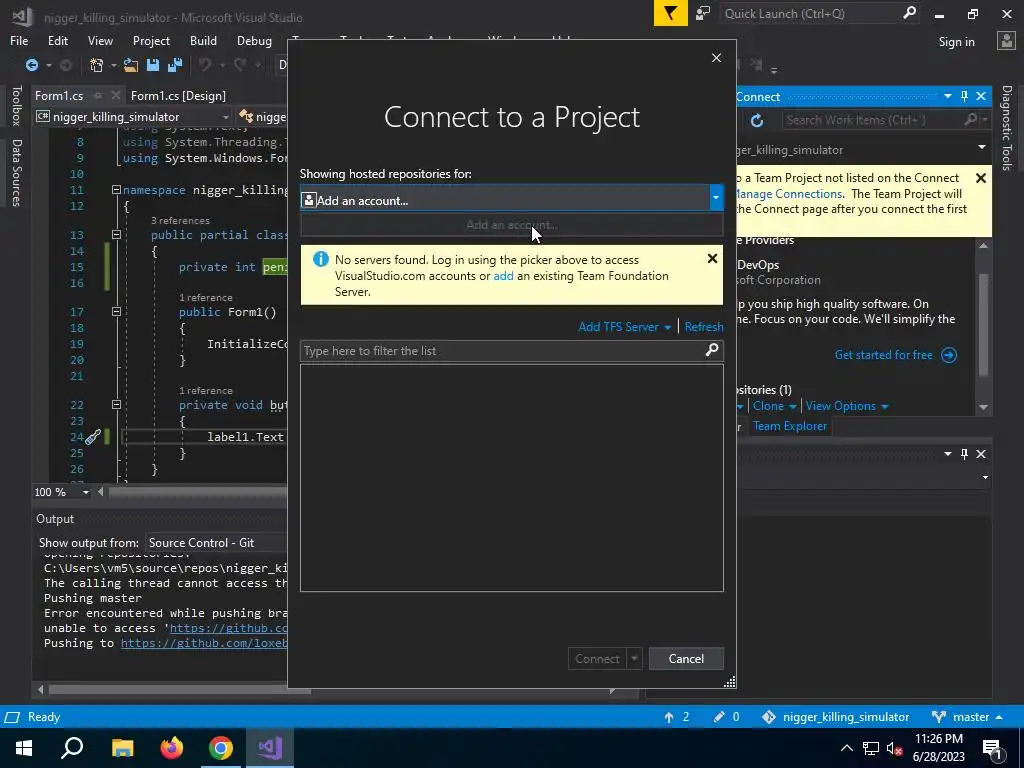Image resolution: width=1024 pixels, height=768 pixels.
Task: Click the Refresh link in the dialog
Action: click(x=703, y=327)
